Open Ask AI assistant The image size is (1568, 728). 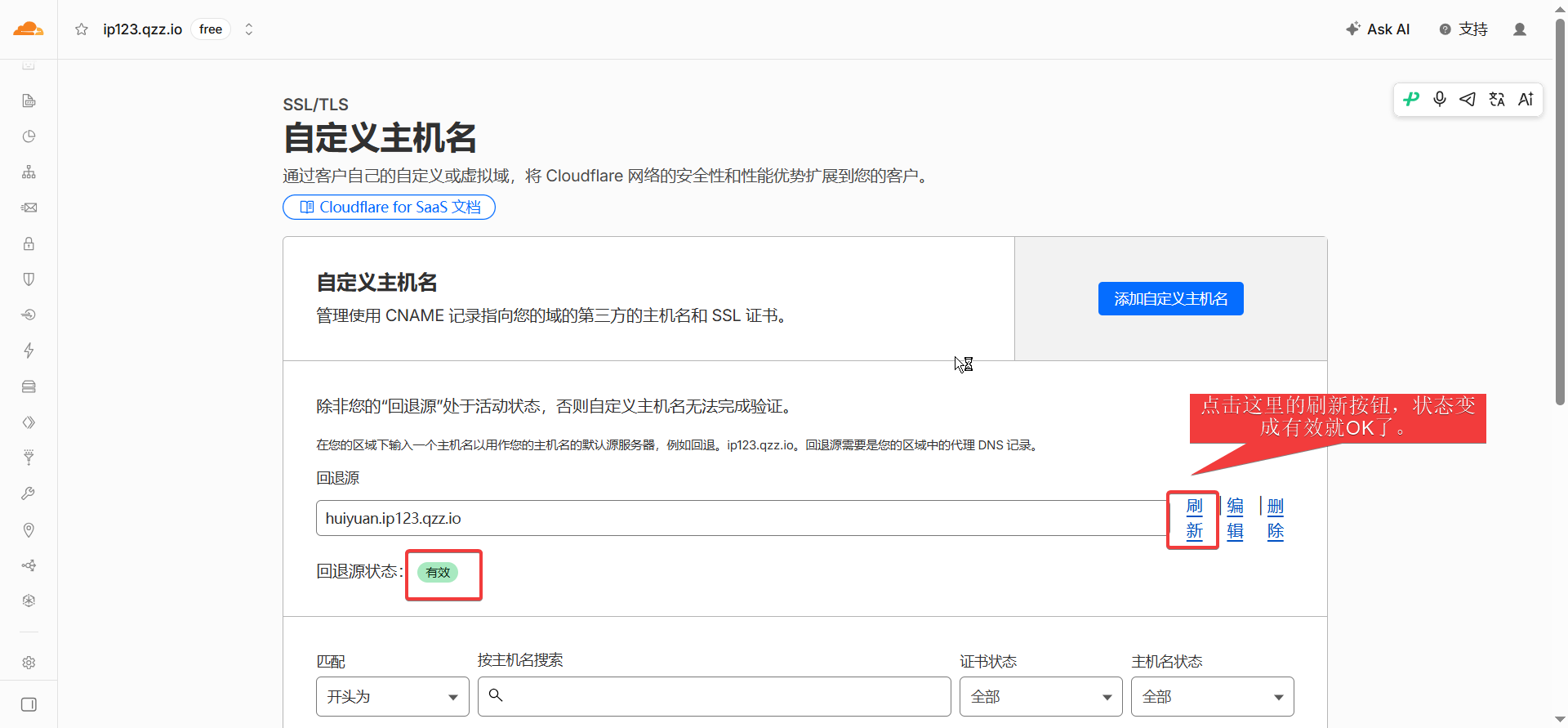pos(1378,29)
